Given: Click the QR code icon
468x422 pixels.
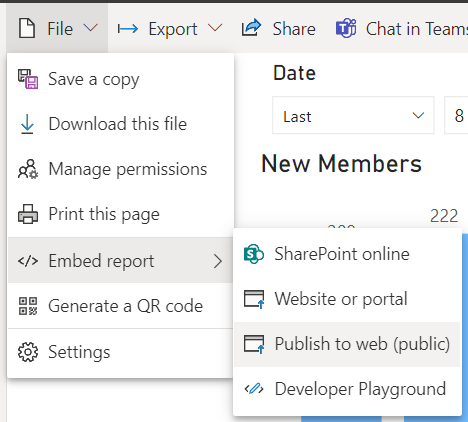Looking at the screenshot, I should tap(28, 306).
